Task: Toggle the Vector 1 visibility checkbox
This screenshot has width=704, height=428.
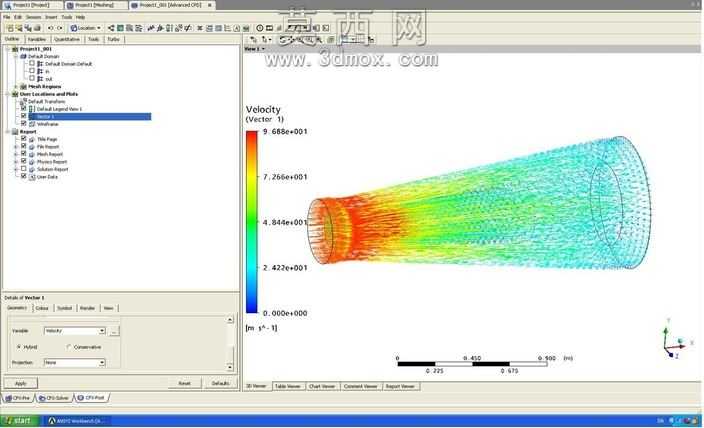Action: [24, 116]
